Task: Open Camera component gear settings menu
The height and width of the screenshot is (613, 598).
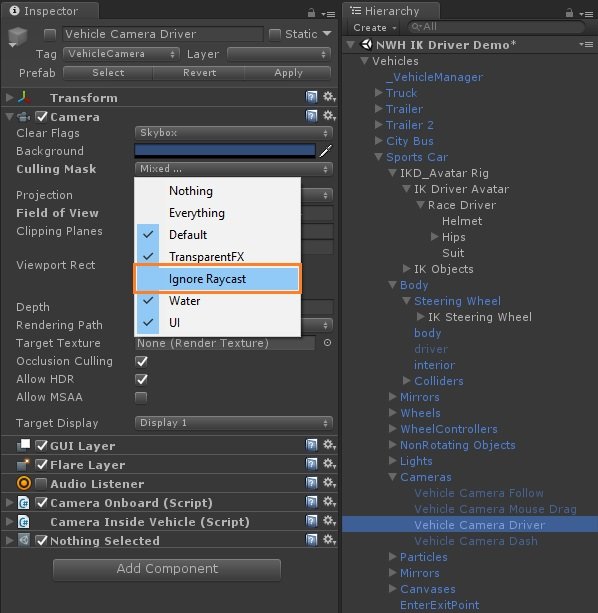Action: click(x=329, y=116)
